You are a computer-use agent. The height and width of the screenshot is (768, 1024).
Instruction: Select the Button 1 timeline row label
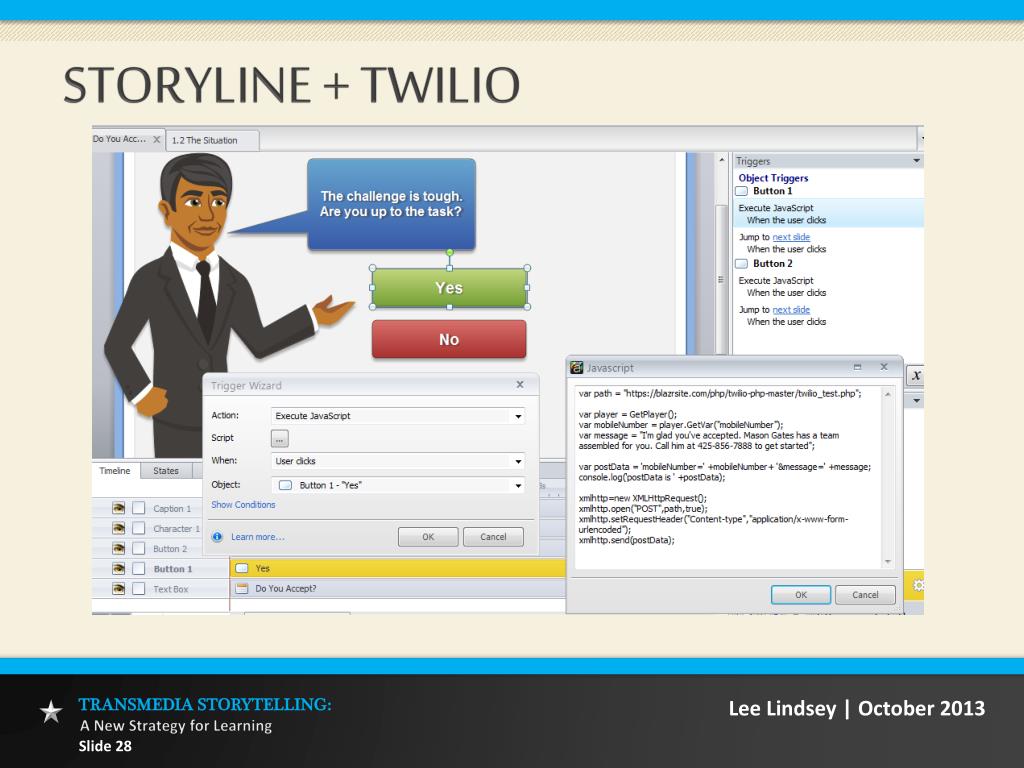point(172,569)
